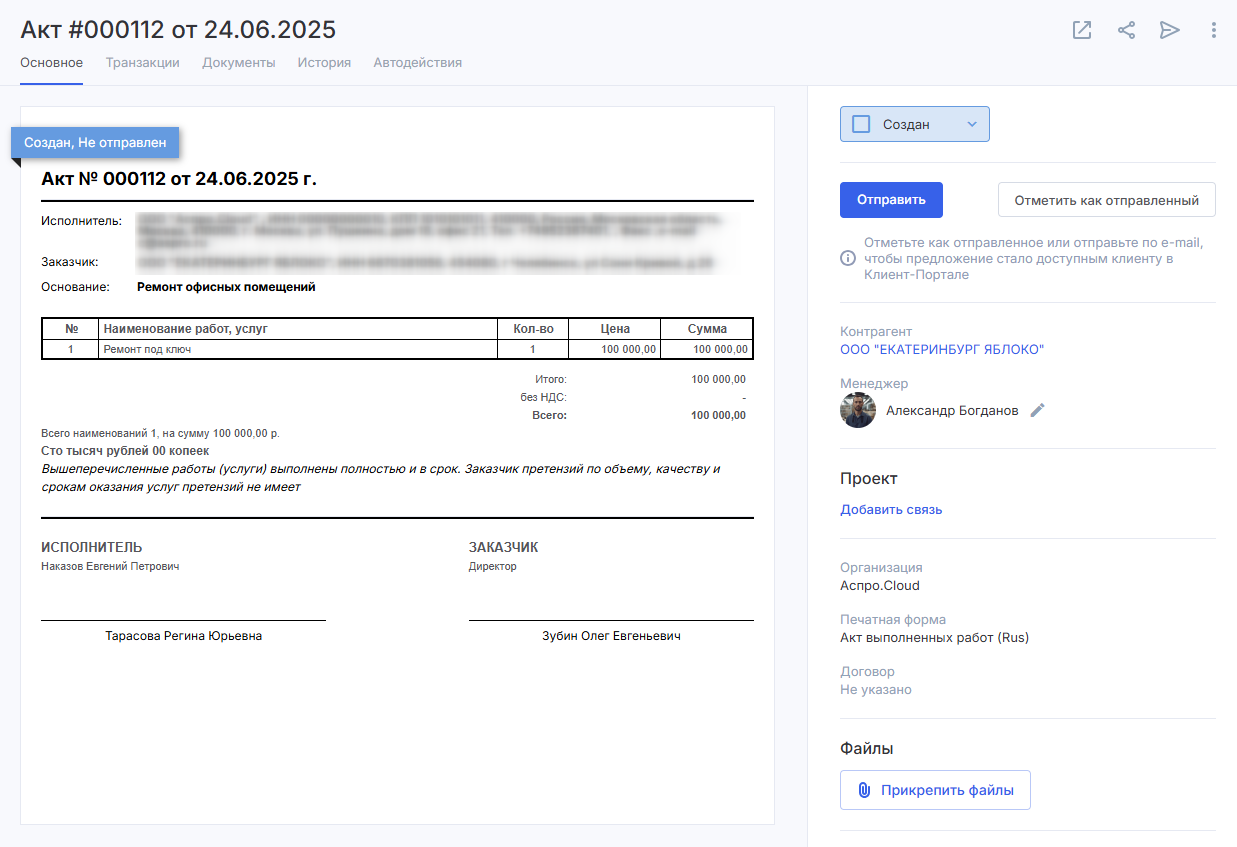The image size is (1237, 847).
Task: Select the Автодействия tab
Action: pos(417,62)
